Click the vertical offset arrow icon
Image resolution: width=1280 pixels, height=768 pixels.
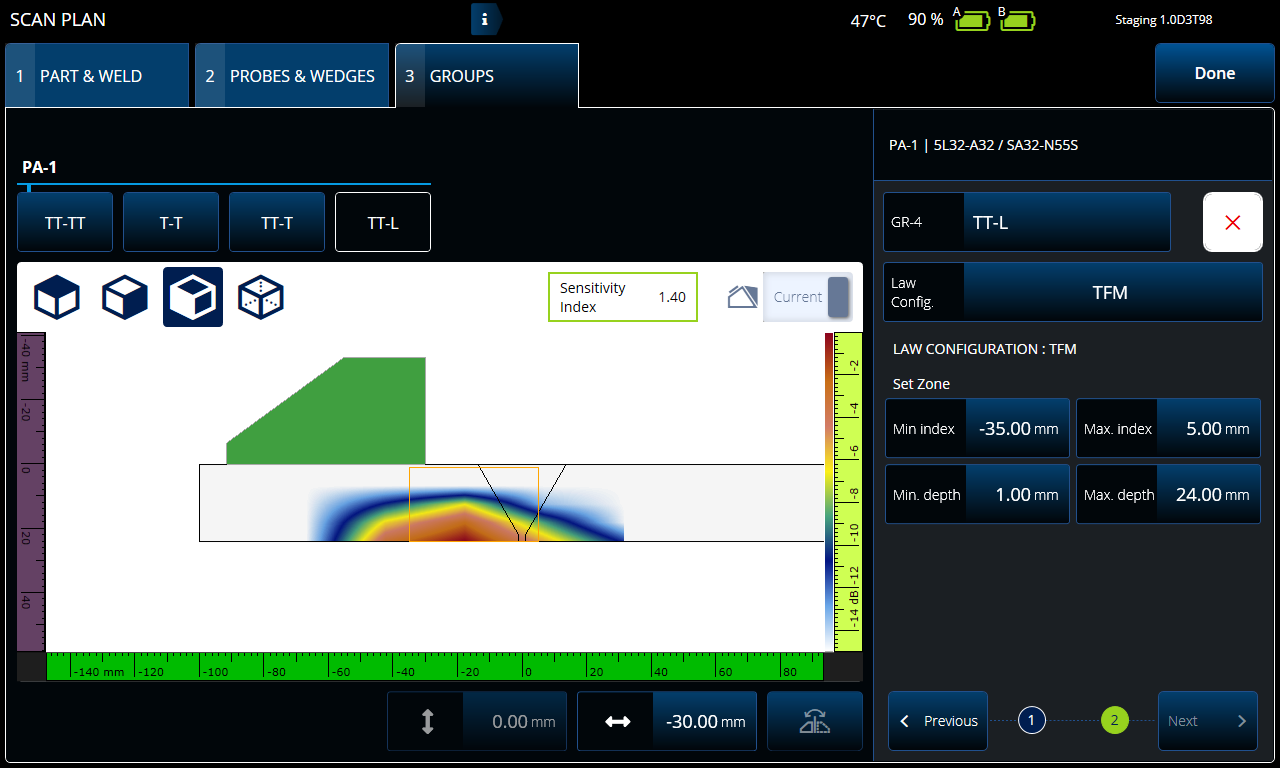[427, 721]
